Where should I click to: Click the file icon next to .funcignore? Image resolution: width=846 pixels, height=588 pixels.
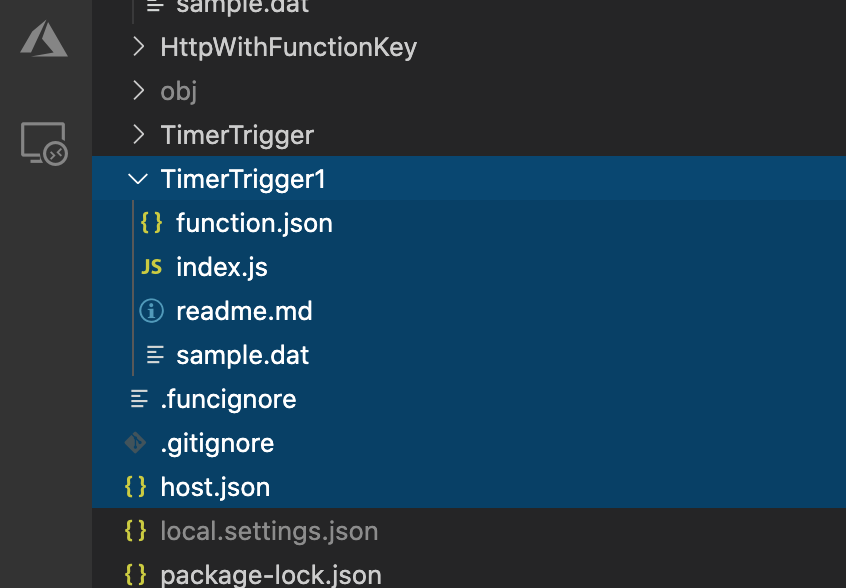[x=135, y=399]
